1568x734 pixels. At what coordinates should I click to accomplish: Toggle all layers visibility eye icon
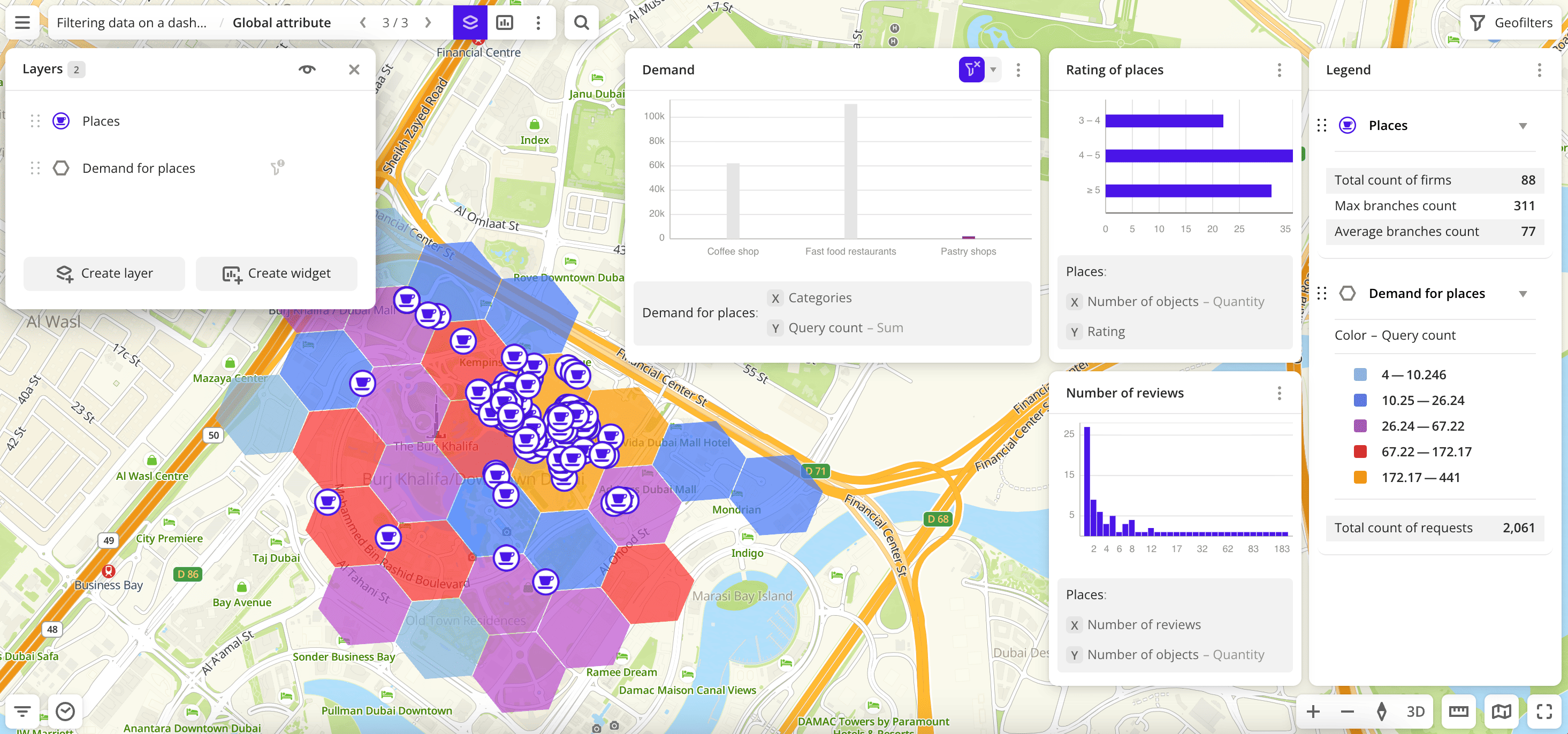(x=307, y=70)
